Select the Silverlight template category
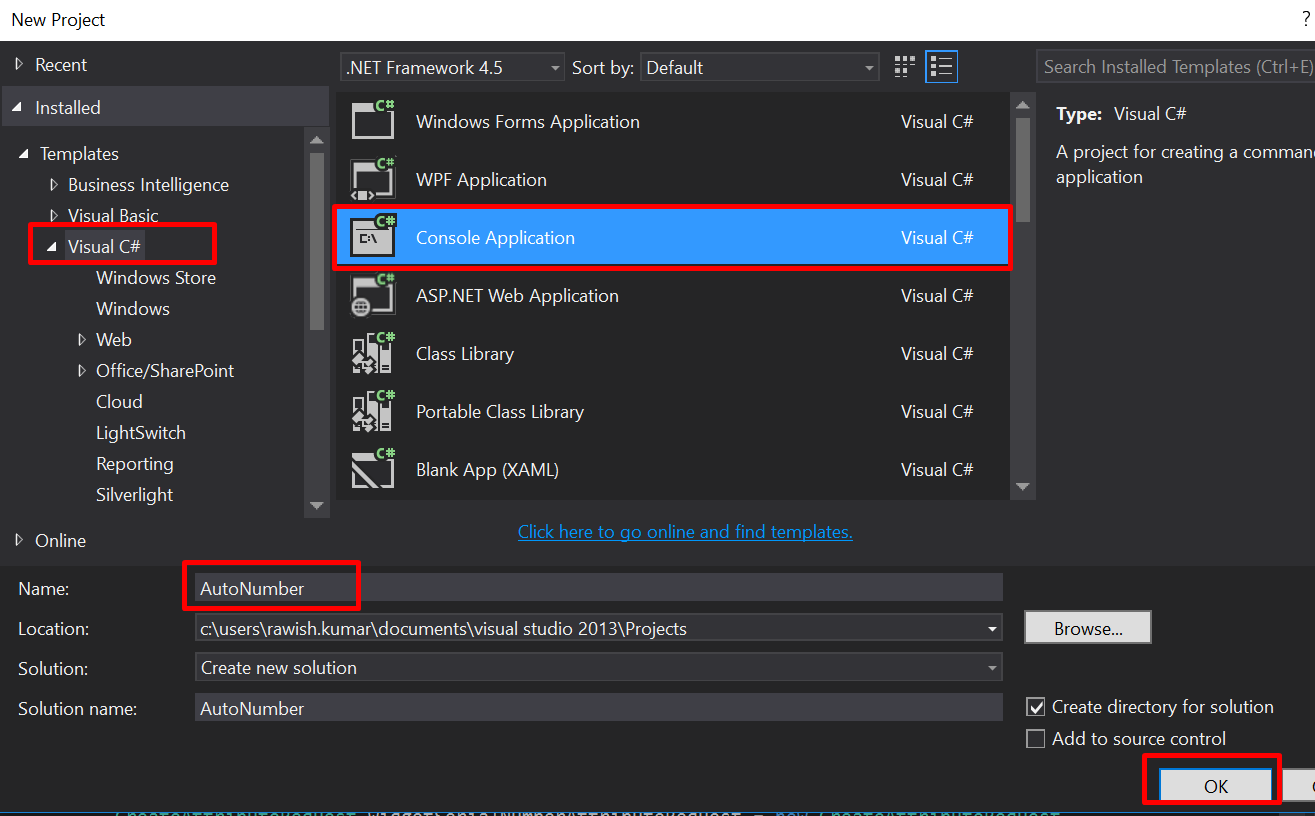This screenshot has height=816, width=1315. pos(134,495)
